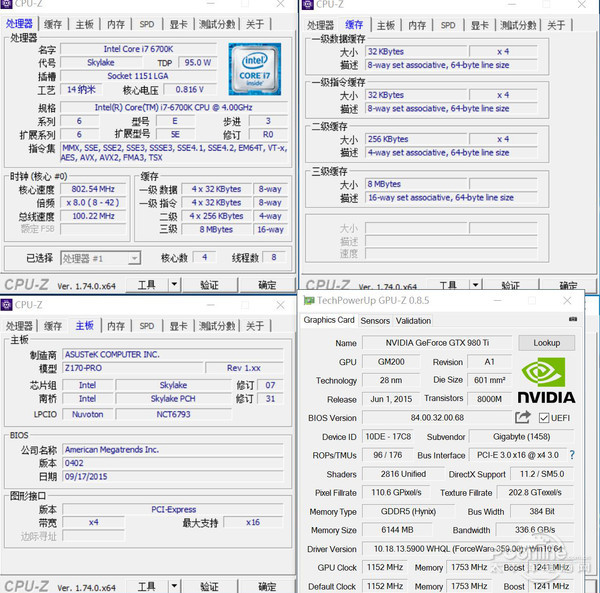Click the 8 MBytes L3 size in cache window
The width and height of the screenshot is (600, 593).
(x=416, y=184)
